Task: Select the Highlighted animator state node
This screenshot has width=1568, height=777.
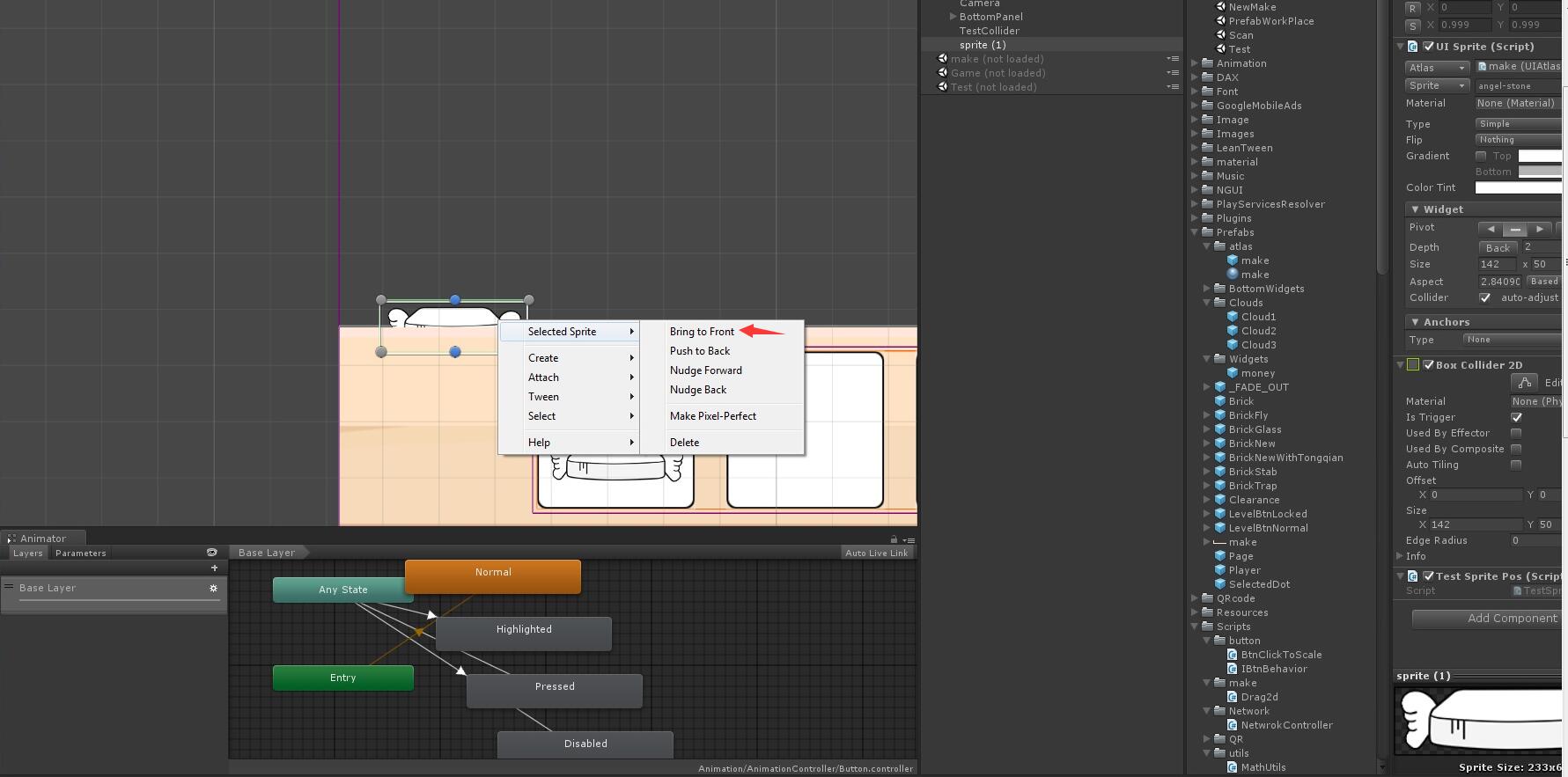Action: [524, 630]
